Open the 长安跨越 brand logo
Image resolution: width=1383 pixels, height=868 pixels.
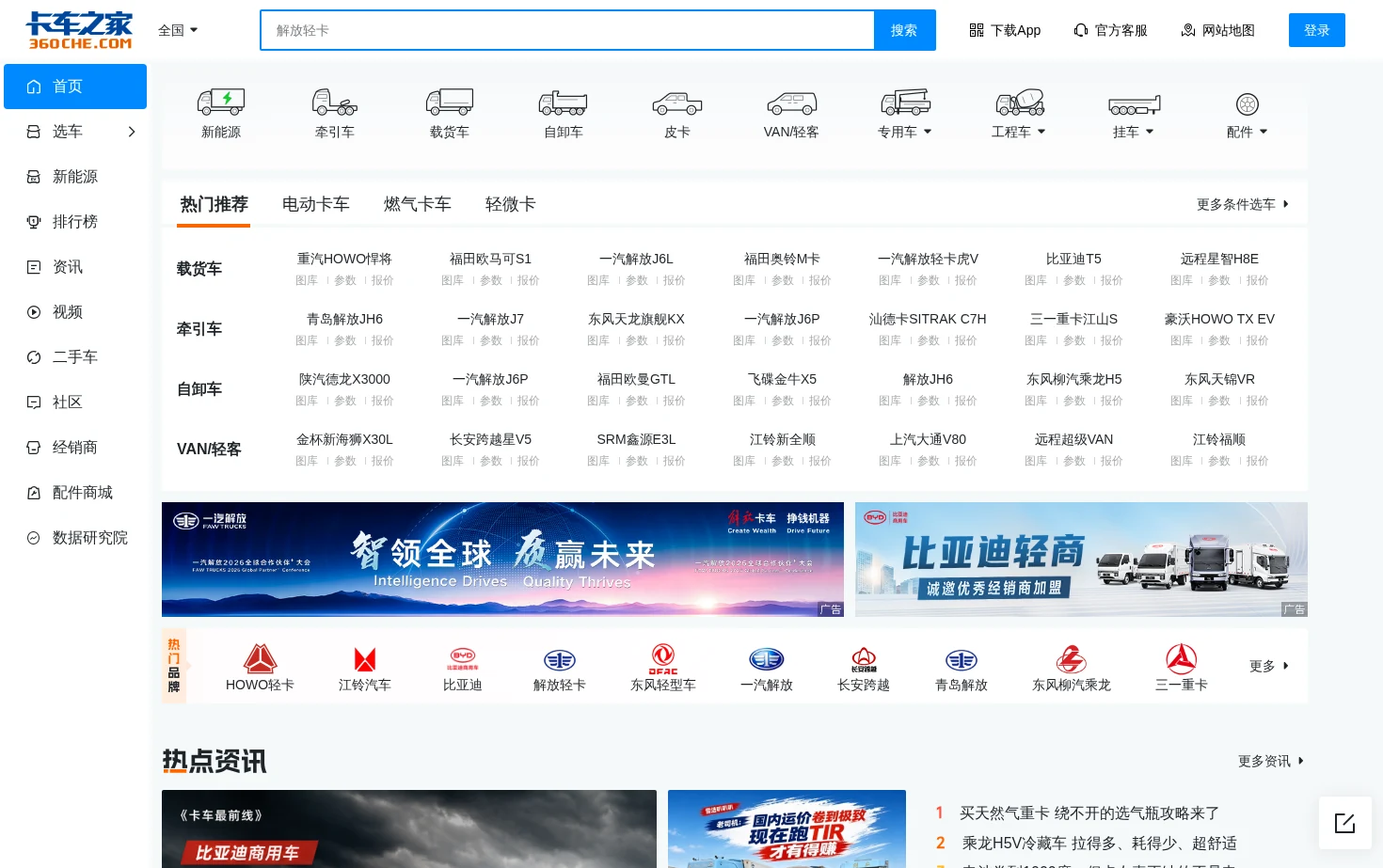(x=864, y=659)
